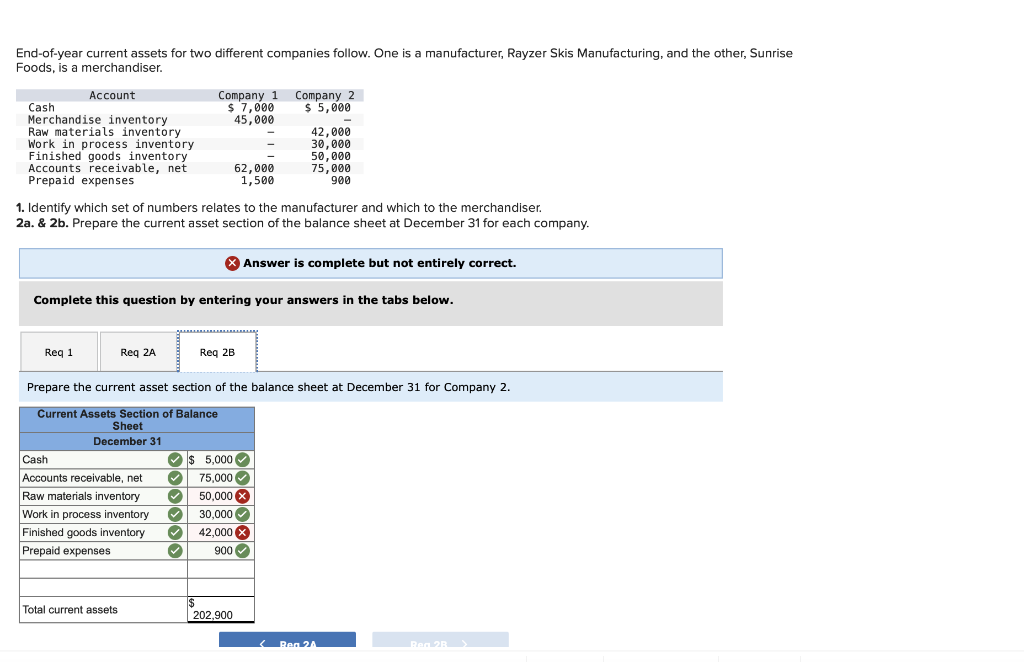Click the green checkmark beside Prepaid expenses
The image size is (1024, 662).
pyautogui.click(x=175, y=550)
